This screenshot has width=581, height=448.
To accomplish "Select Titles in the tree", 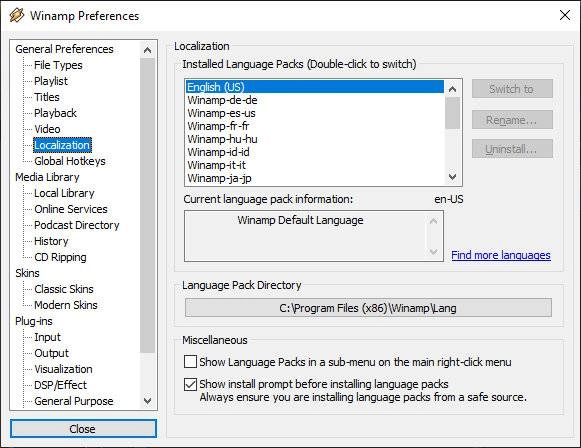I will (47, 97).
